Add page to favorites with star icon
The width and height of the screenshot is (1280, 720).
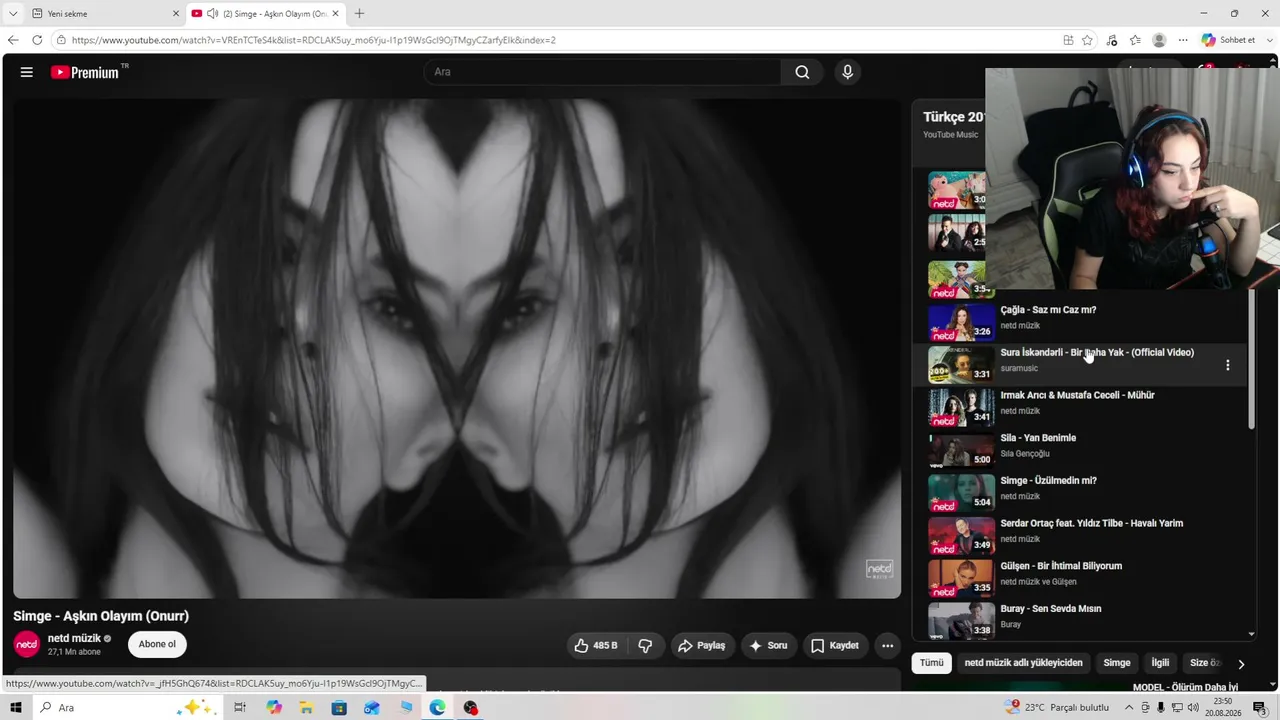1087,40
